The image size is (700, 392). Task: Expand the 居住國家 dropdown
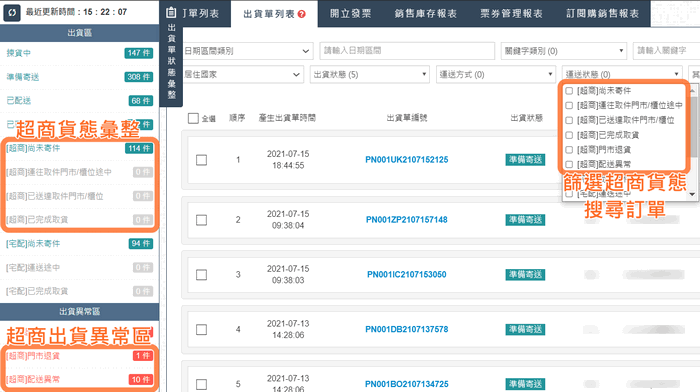242,75
